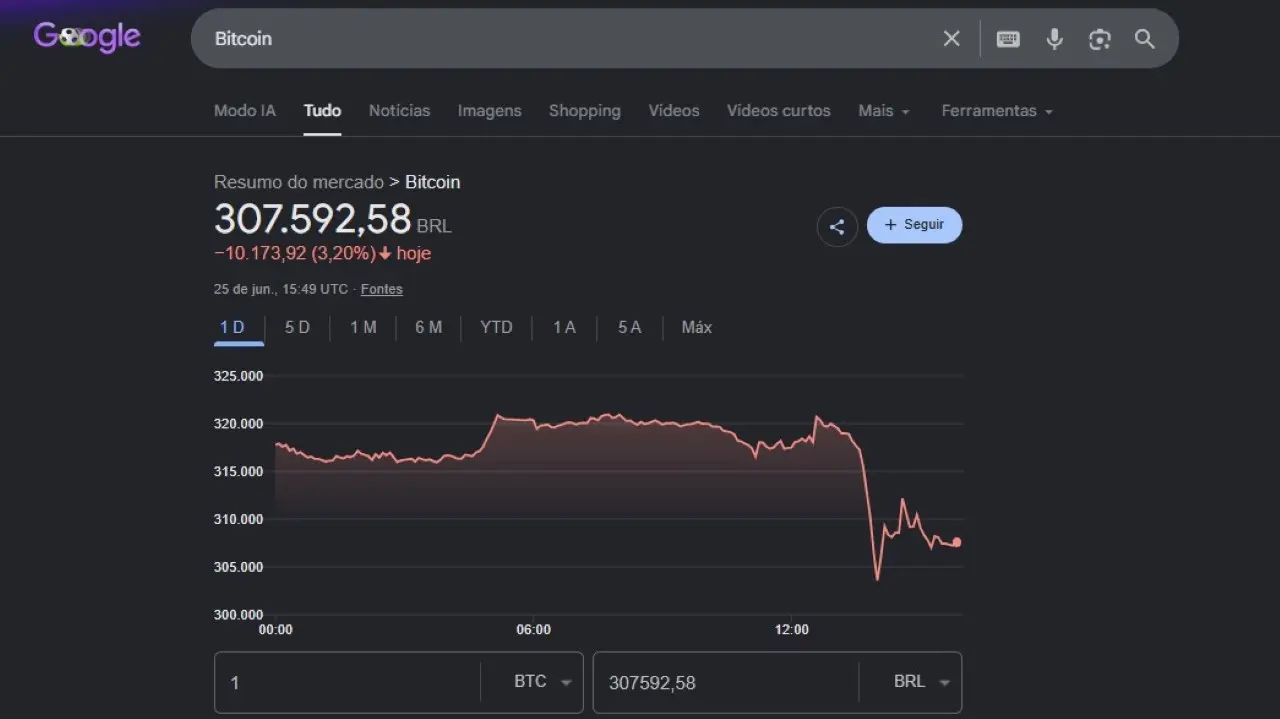Share the Bitcoin market summary
Viewport: 1280px width, 719px height.
tap(837, 227)
